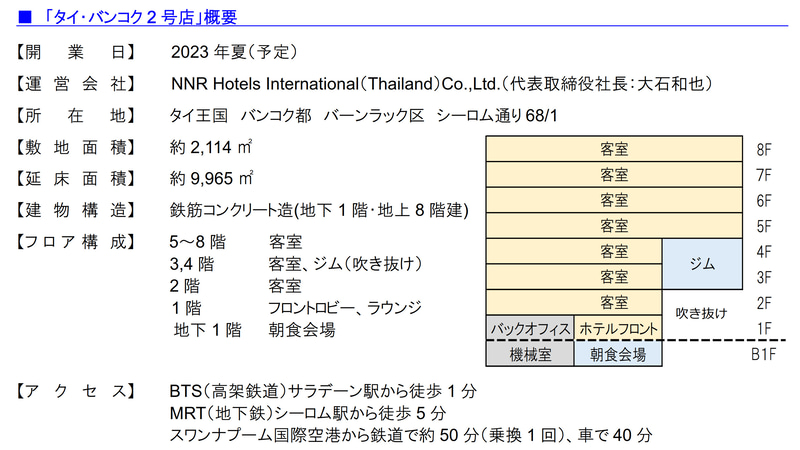
Task: Click the 5F 客室 block in diagram
Action: coord(614,226)
